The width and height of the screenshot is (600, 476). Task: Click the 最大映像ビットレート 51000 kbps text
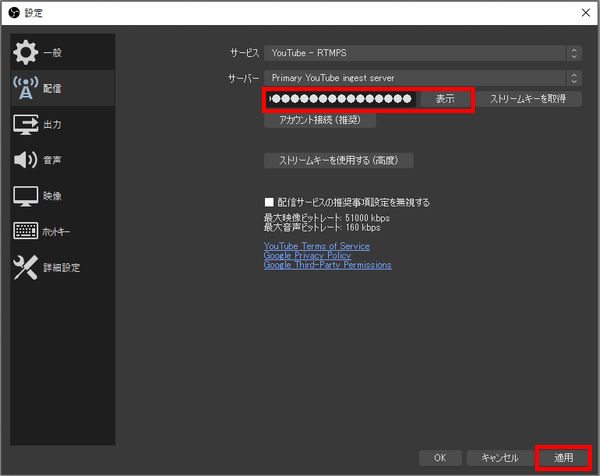tap(327, 218)
